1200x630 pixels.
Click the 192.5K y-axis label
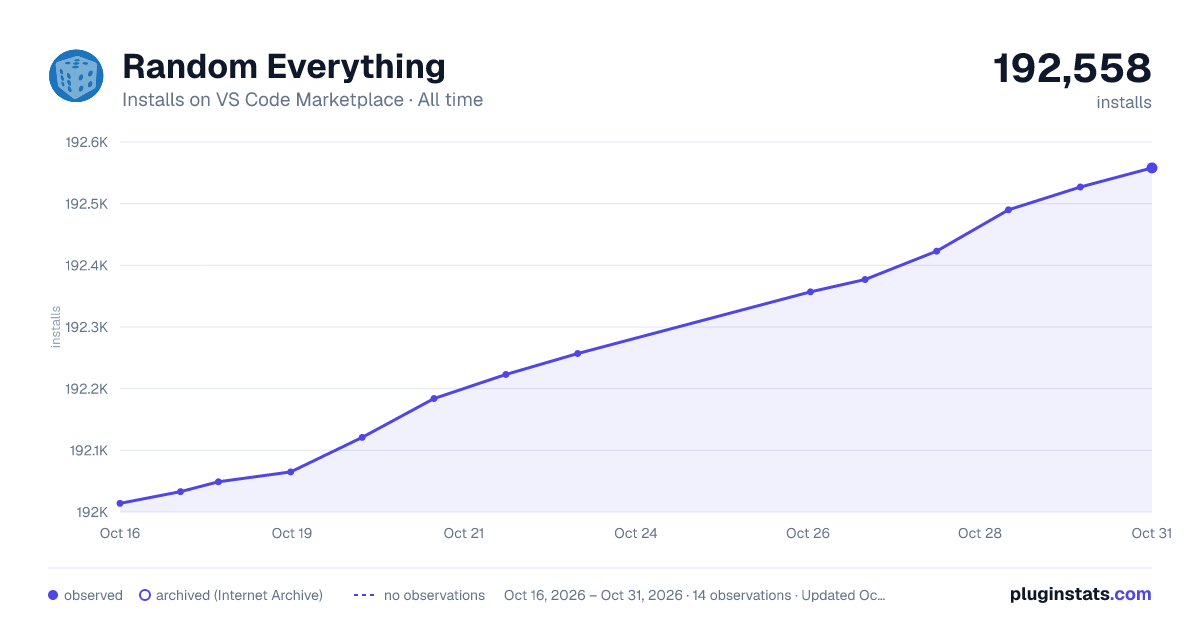(86, 204)
